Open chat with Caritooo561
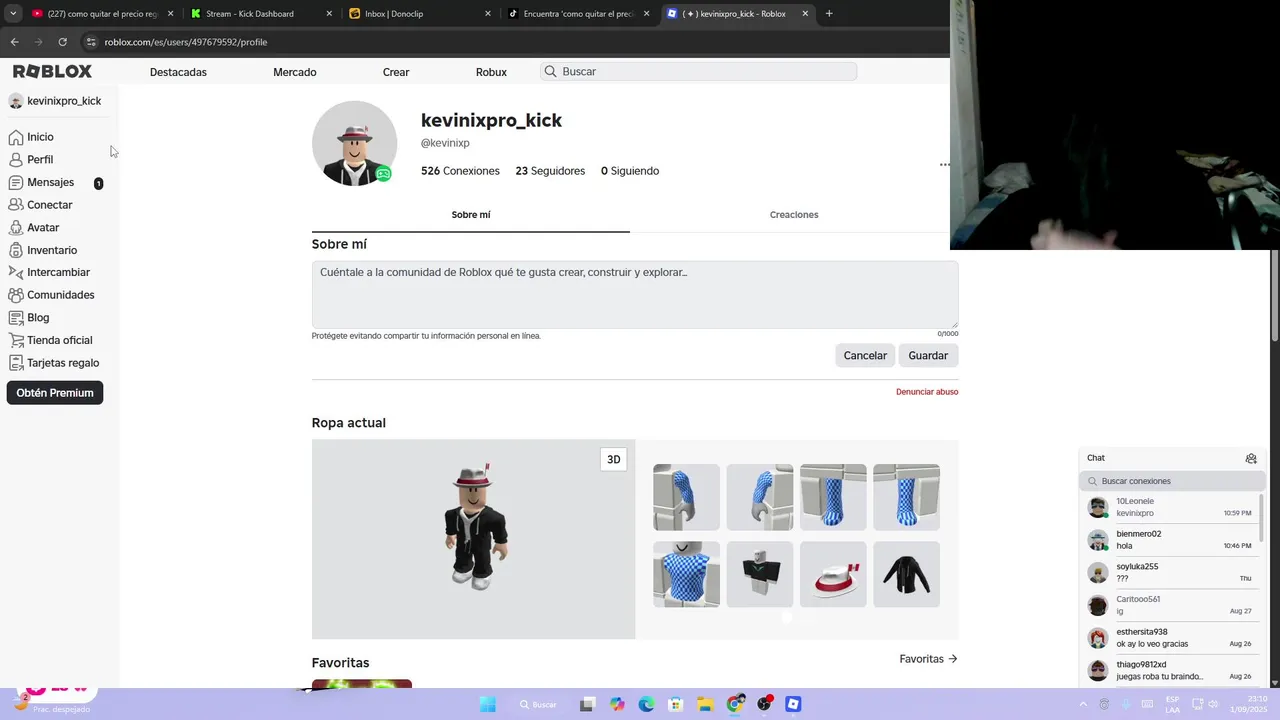The image size is (1280, 720). tap(1170, 605)
